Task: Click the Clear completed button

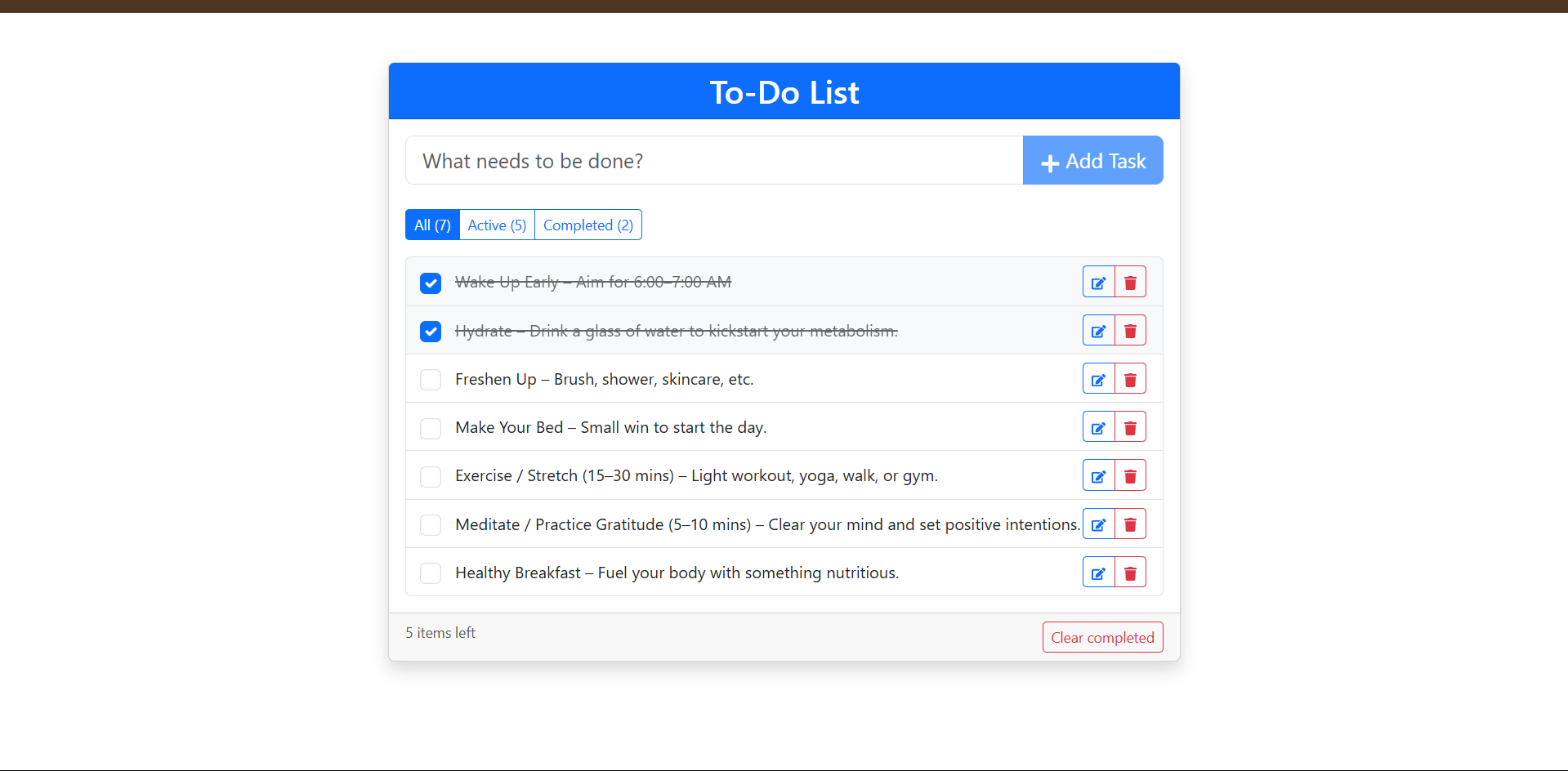Action: 1102,637
